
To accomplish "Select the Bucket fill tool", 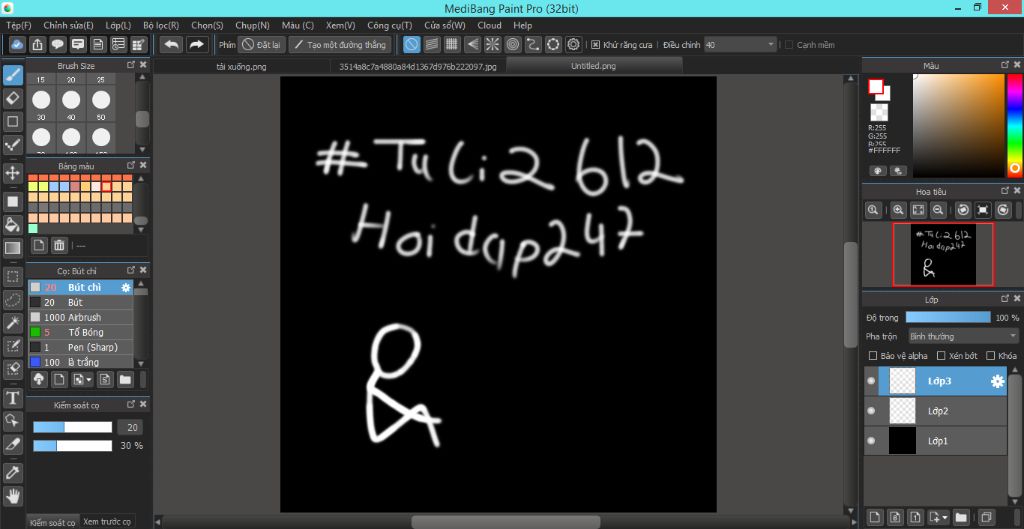I will [12, 225].
